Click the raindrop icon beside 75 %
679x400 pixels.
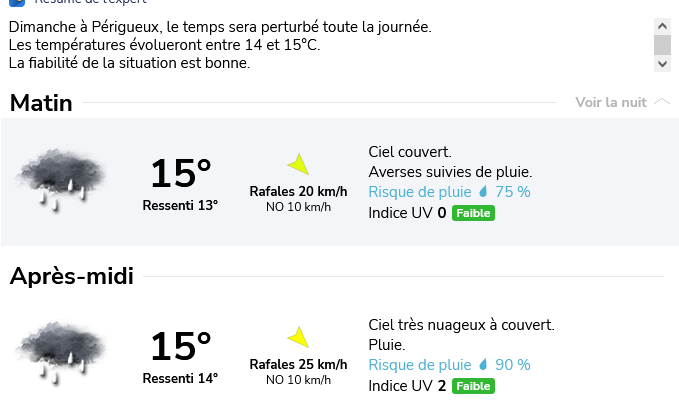click(x=482, y=192)
